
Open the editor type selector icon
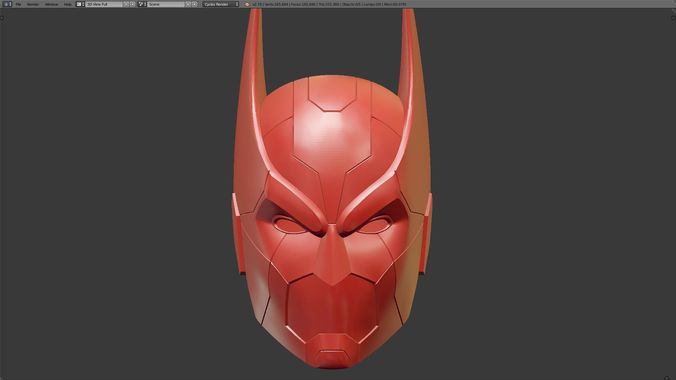coord(7,4)
